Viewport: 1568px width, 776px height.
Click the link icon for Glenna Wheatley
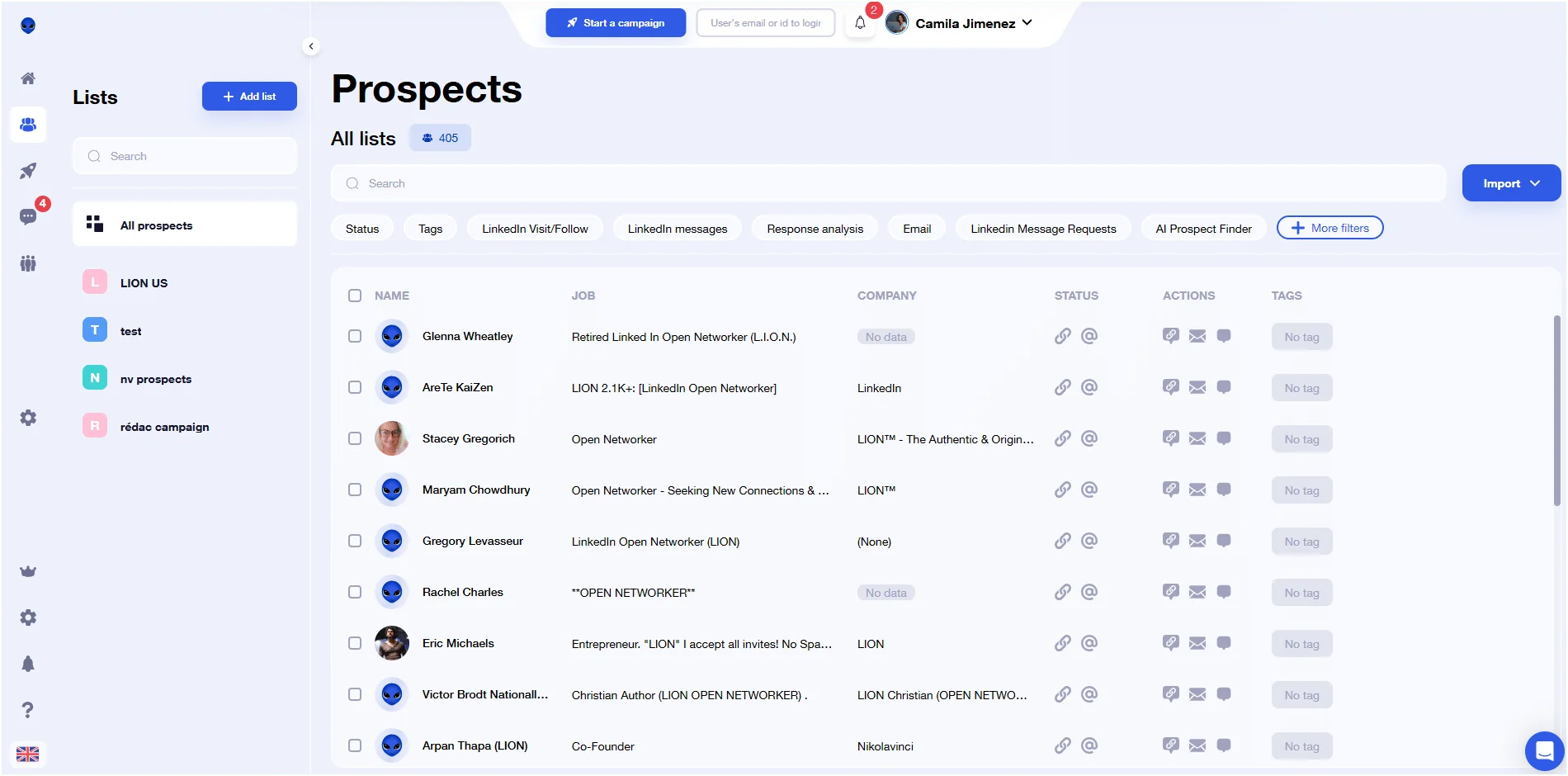(1063, 336)
